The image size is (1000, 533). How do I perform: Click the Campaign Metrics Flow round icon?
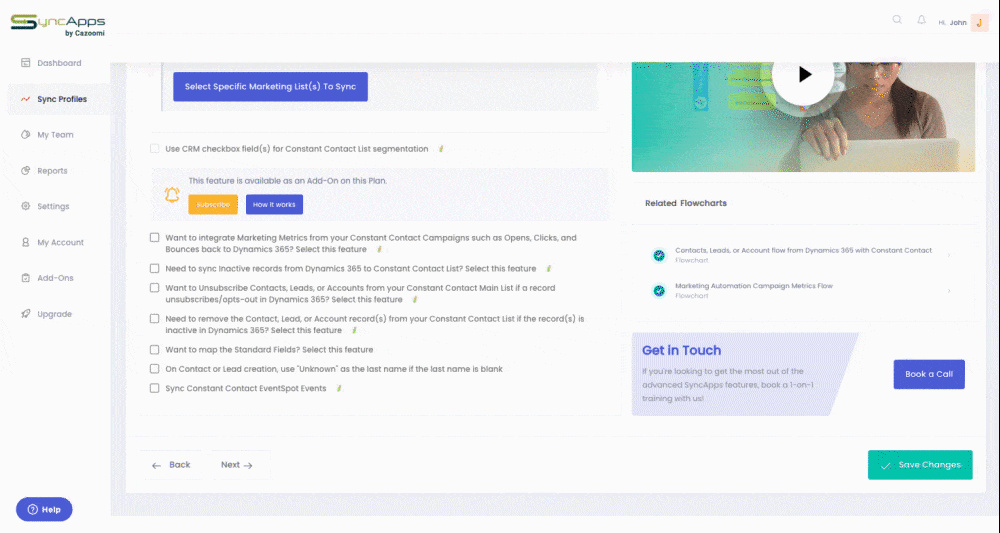click(659, 291)
